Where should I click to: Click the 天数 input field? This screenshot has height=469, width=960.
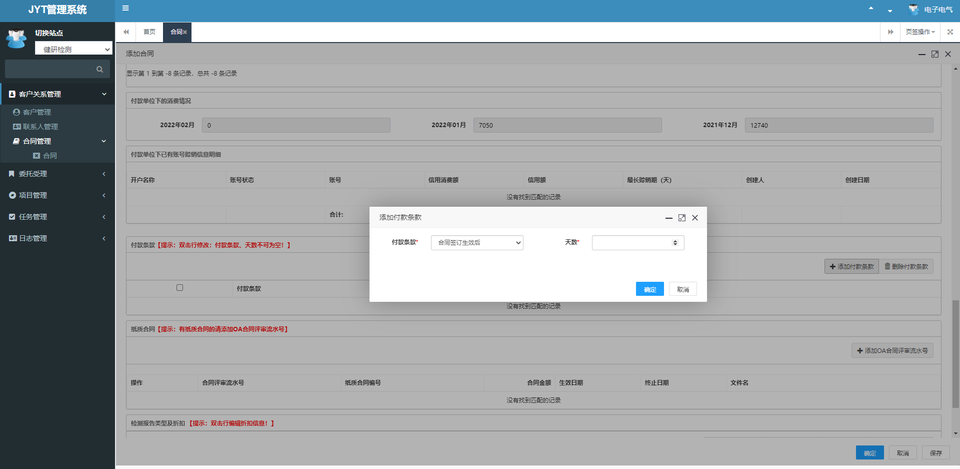631,242
